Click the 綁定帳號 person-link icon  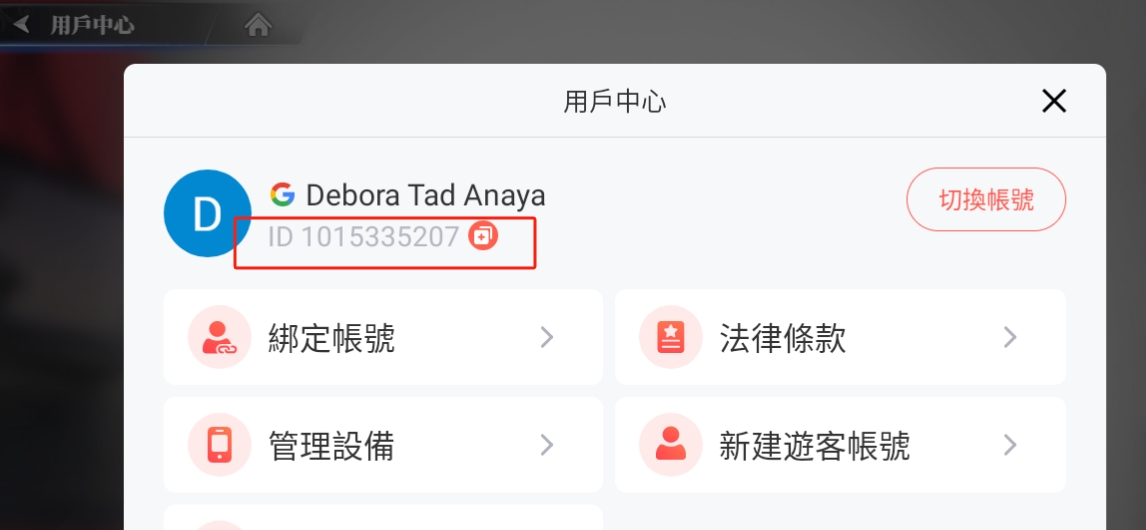click(x=219, y=337)
